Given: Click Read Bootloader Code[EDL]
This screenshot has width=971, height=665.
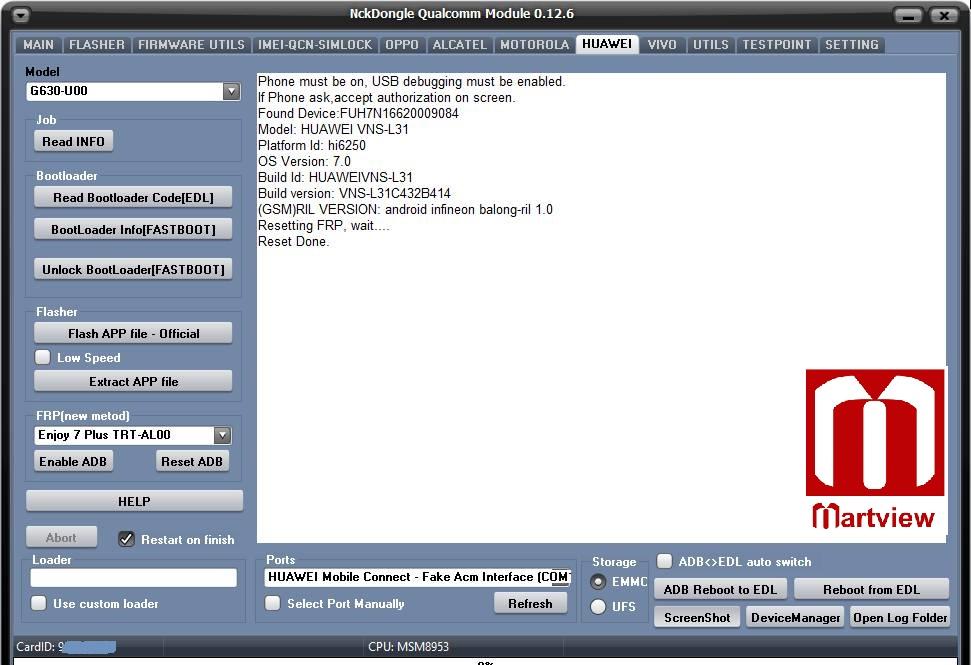Looking at the screenshot, I should click(133, 198).
